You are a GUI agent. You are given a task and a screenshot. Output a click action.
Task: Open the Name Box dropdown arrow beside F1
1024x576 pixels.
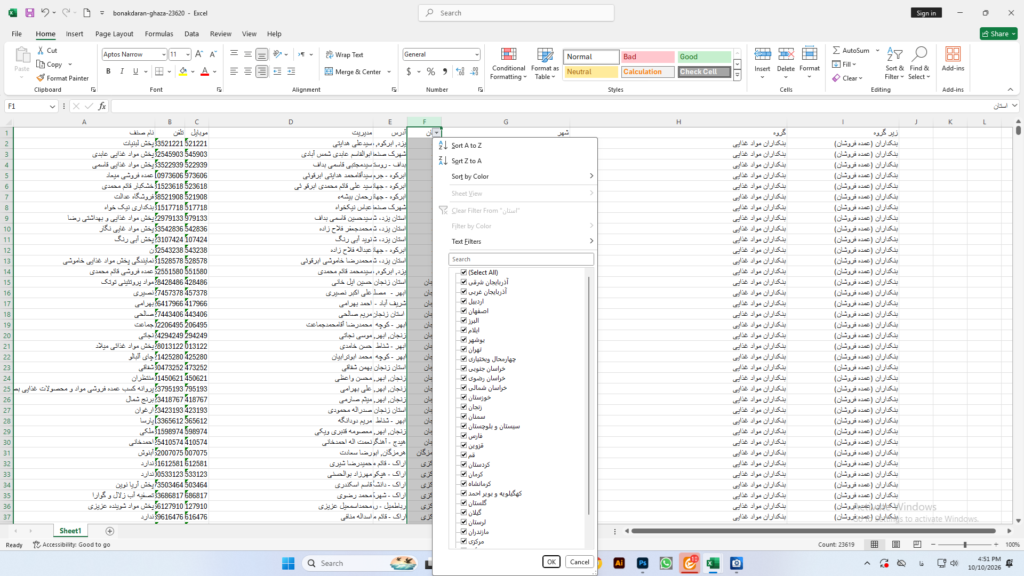52,106
